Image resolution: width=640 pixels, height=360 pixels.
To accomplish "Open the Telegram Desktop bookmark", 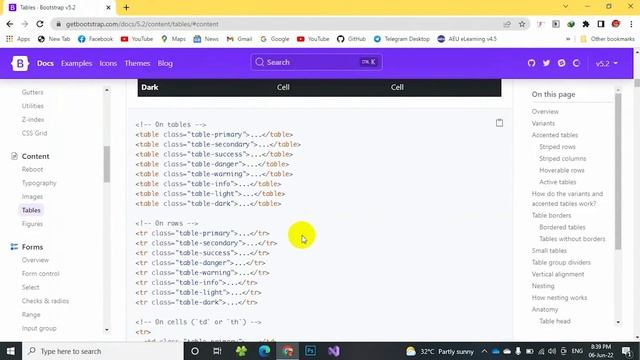I will click(402, 39).
